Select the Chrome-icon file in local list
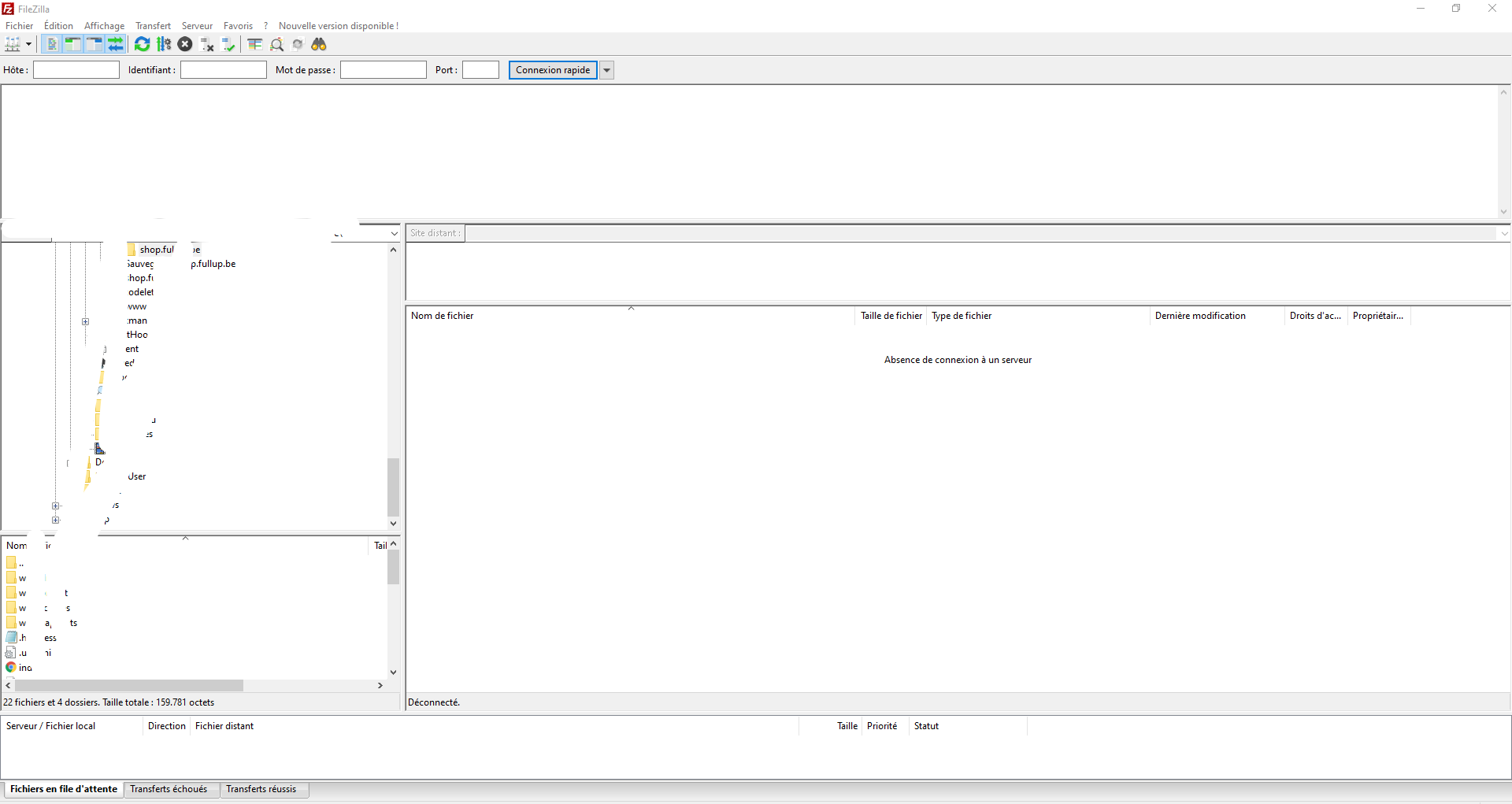 (19, 668)
